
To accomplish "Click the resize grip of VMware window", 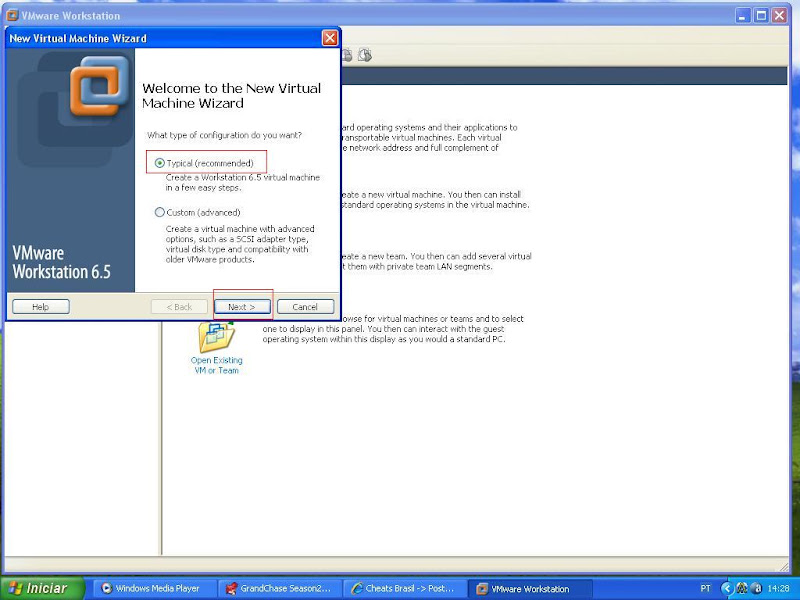I will (x=784, y=566).
